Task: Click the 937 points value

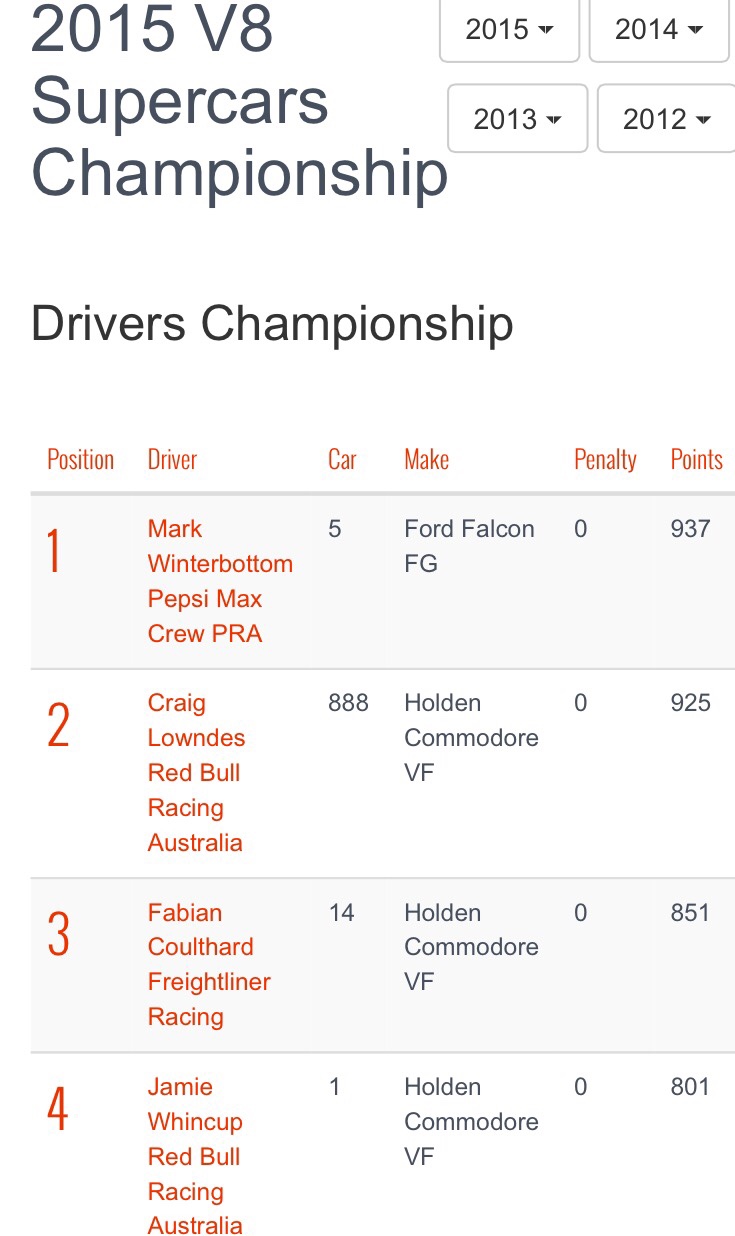Action: [x=690, y=529]
